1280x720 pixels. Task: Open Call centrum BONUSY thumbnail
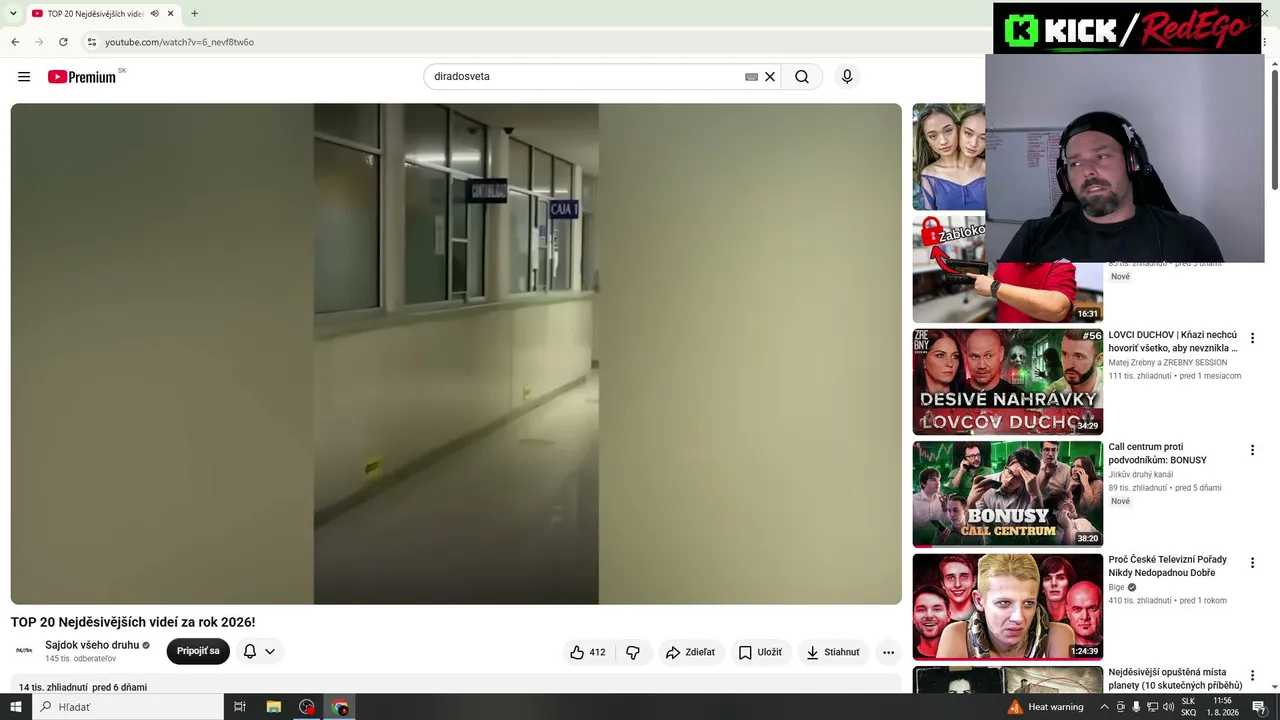[1008, 494]
